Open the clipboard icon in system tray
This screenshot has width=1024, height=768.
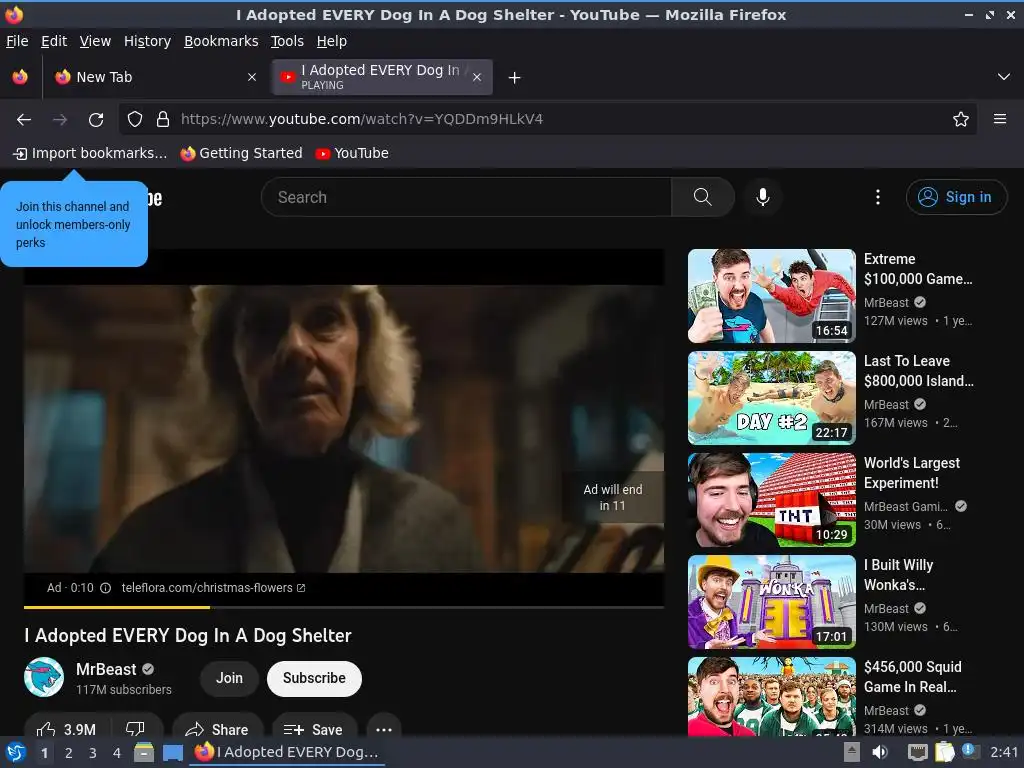click(x=944, y=752)
